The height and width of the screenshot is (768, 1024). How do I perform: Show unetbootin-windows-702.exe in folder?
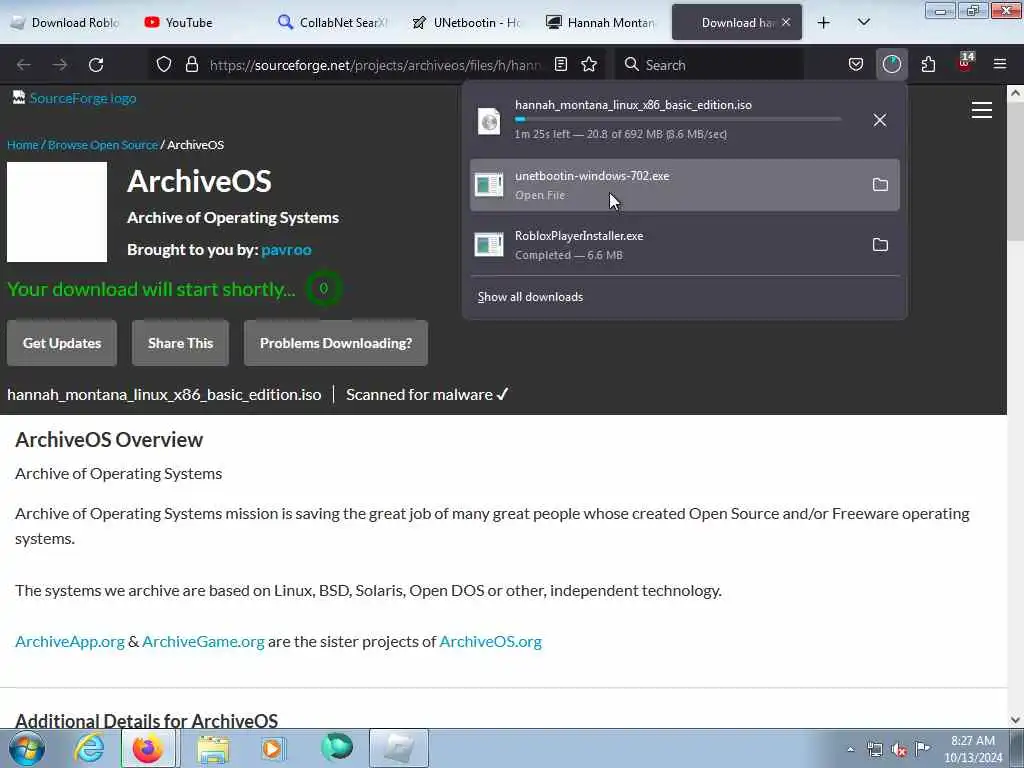[x=880, y=185]
